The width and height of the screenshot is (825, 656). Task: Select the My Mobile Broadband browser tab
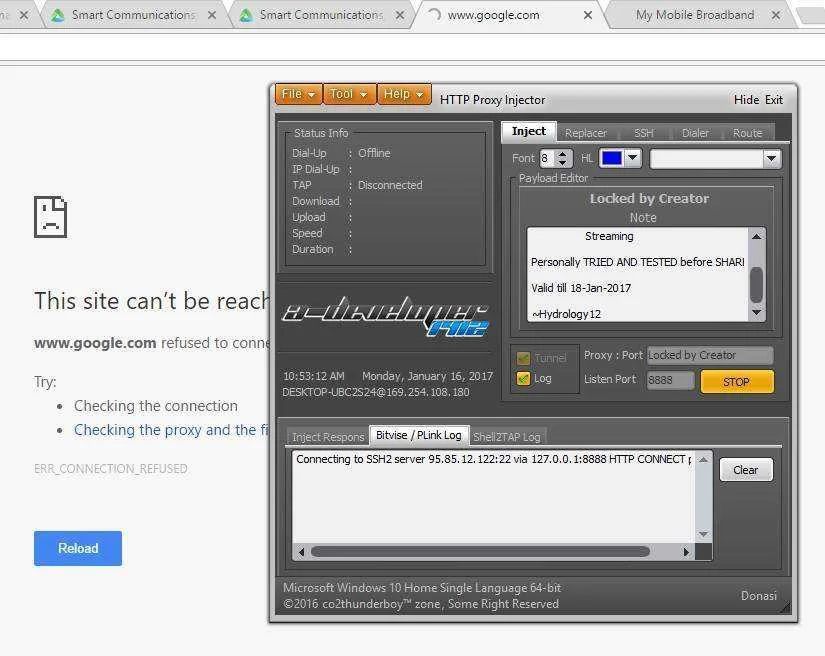(695, 15)
